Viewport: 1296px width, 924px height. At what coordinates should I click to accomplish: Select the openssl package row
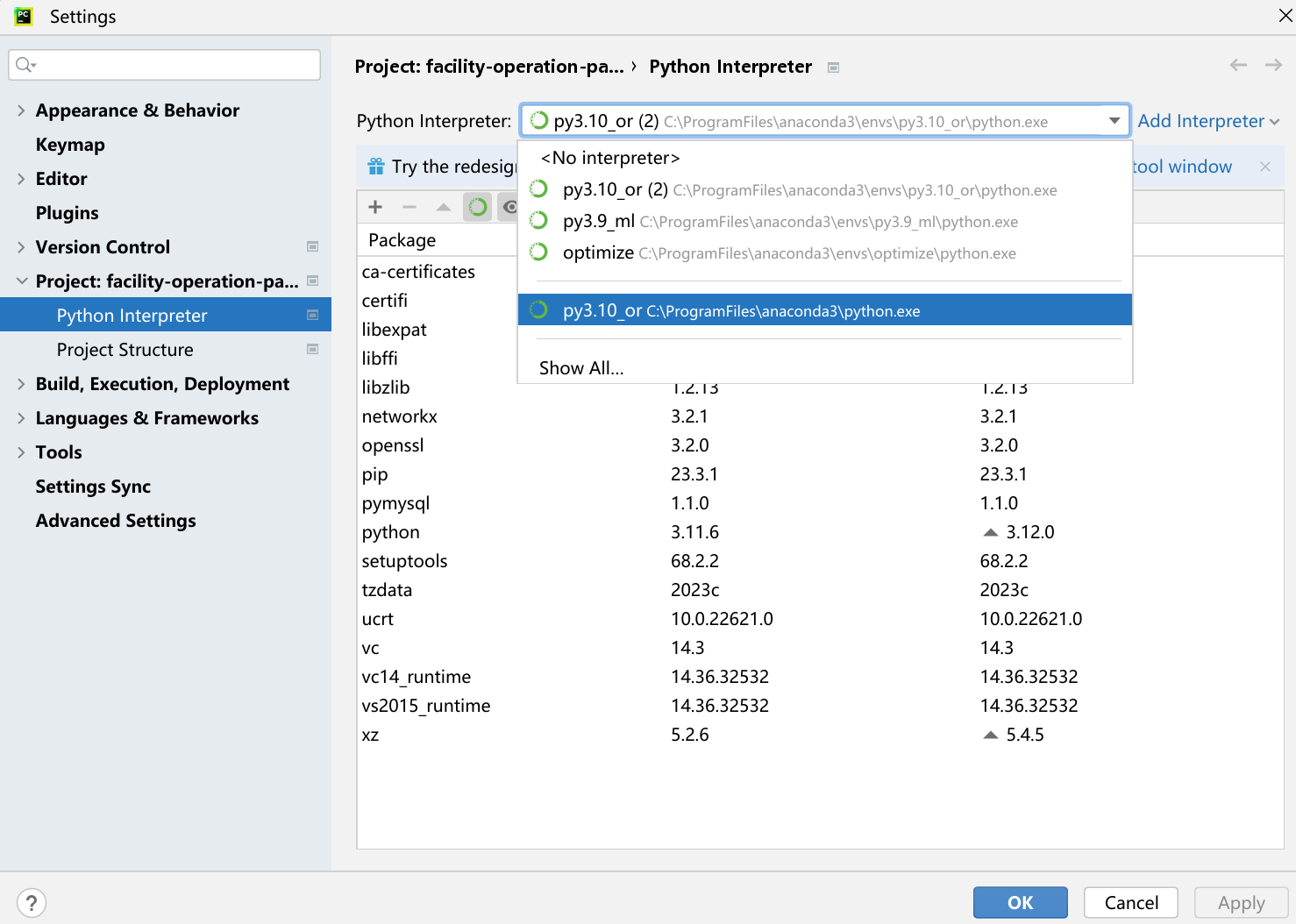tap(820, 445)
